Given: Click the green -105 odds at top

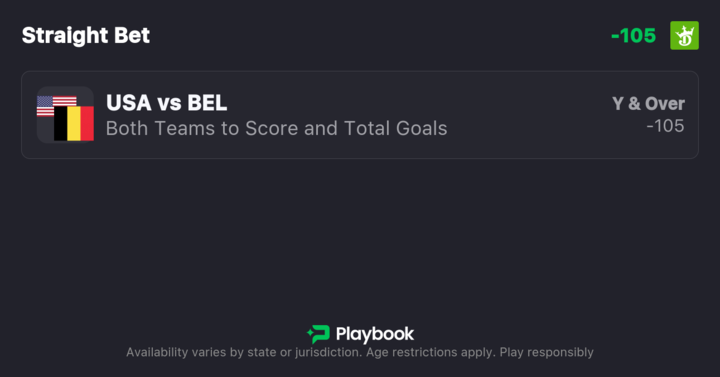Looking at the screenshot, I should 633,36.
